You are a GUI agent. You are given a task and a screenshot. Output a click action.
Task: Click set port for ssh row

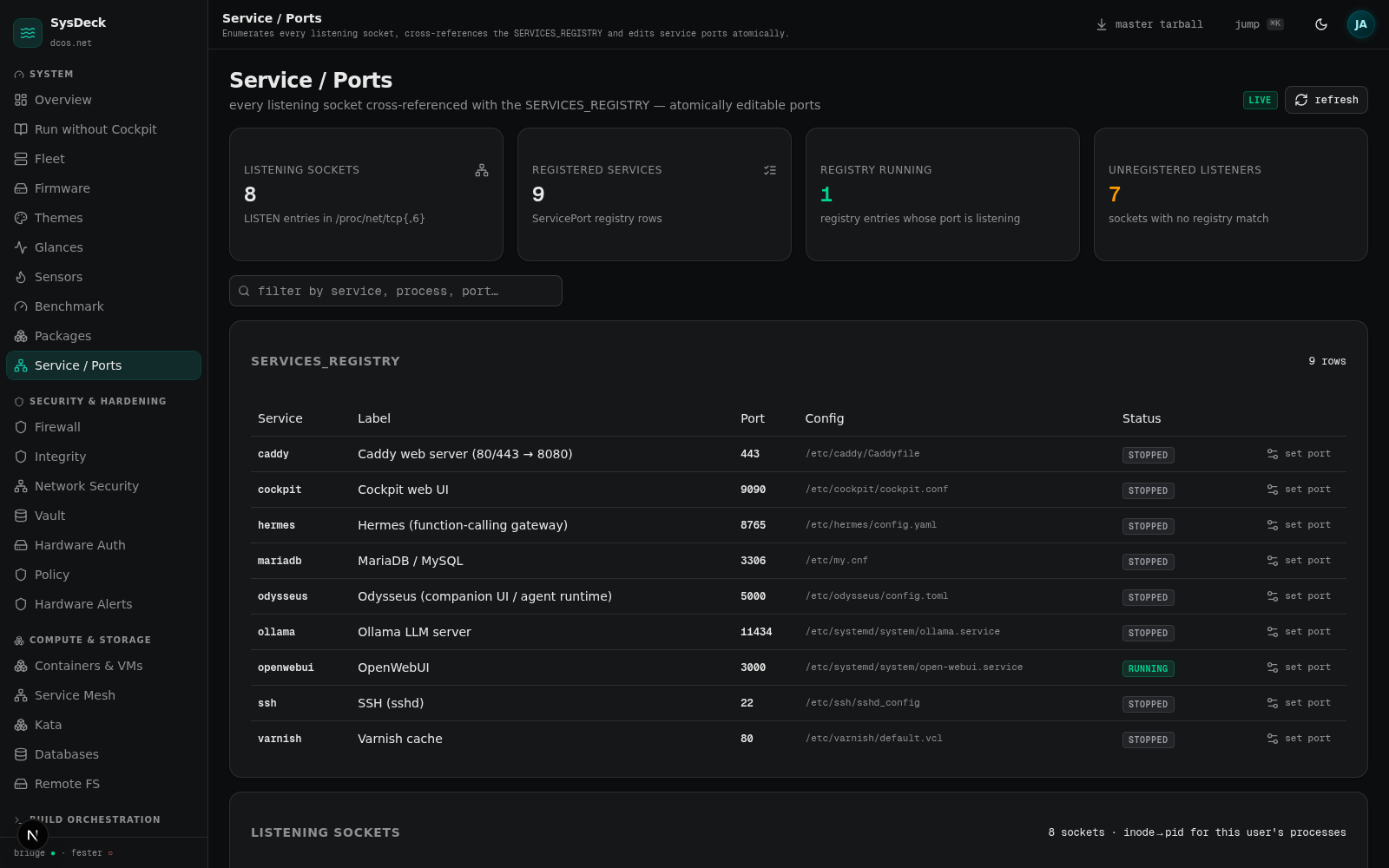(x=1299, y=703)
